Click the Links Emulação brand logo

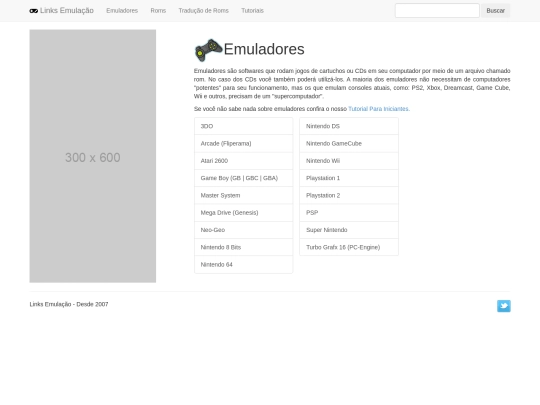click(62, 11)
